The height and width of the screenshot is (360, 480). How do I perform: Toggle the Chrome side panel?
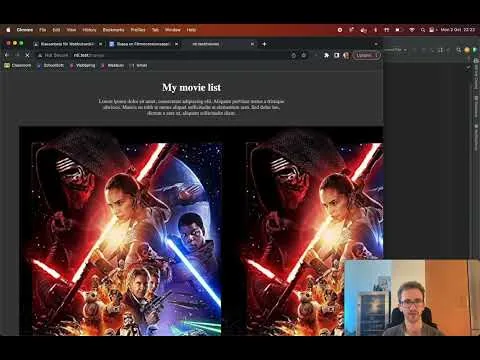[336, 55]
